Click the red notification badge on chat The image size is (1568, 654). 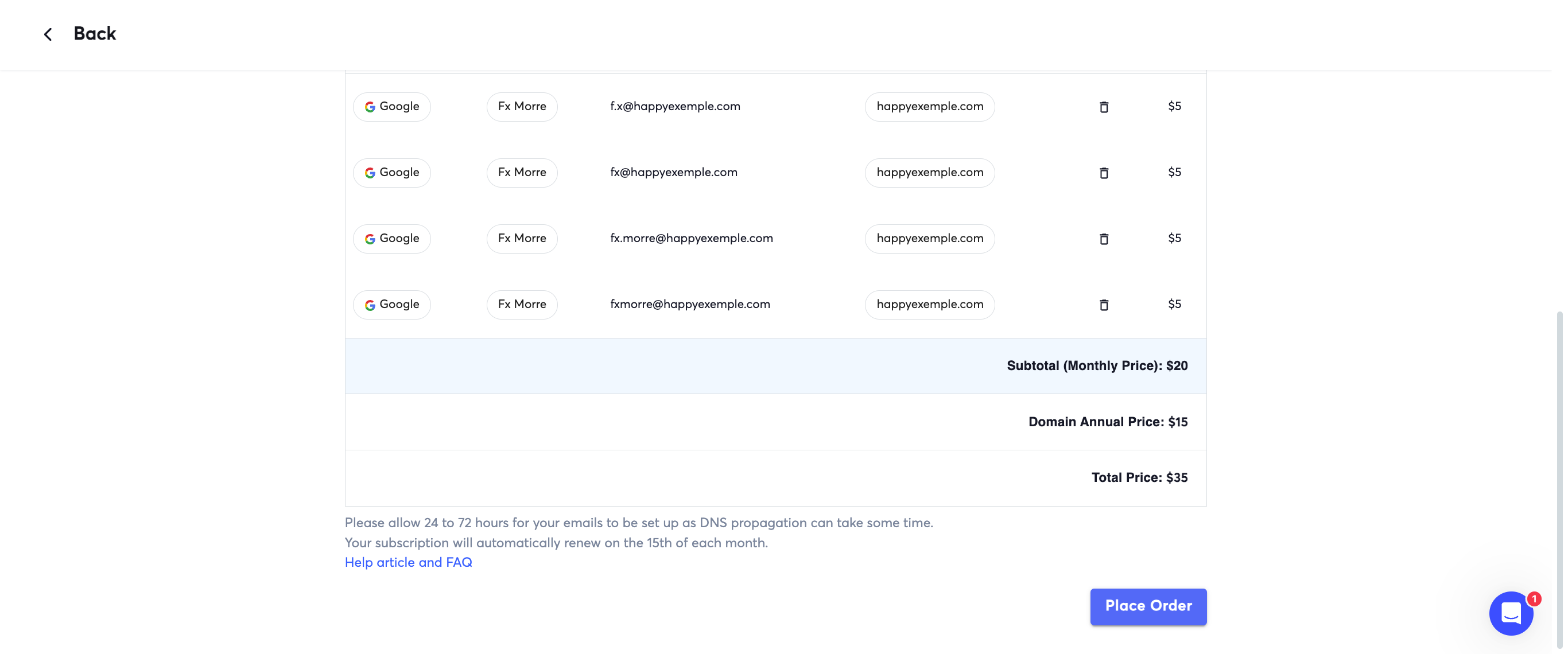(x=1534, y=598)
